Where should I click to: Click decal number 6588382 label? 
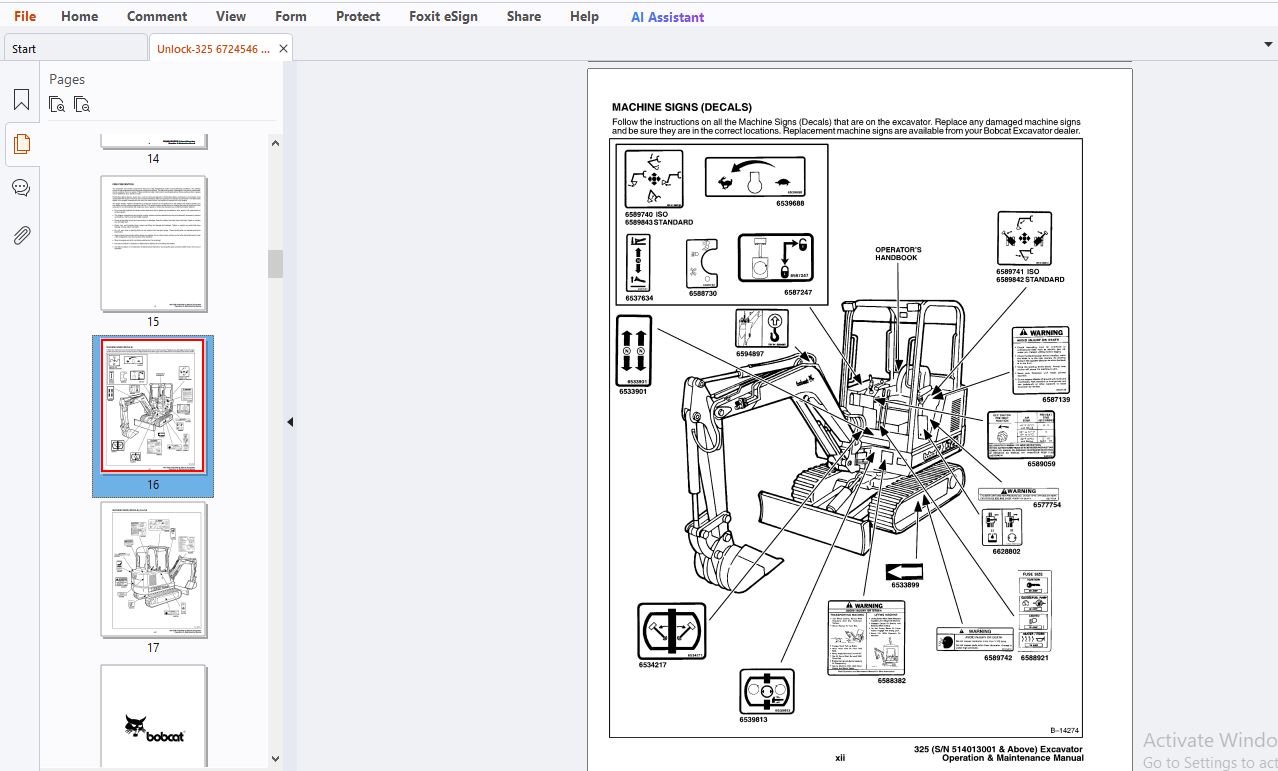point(892,680)
